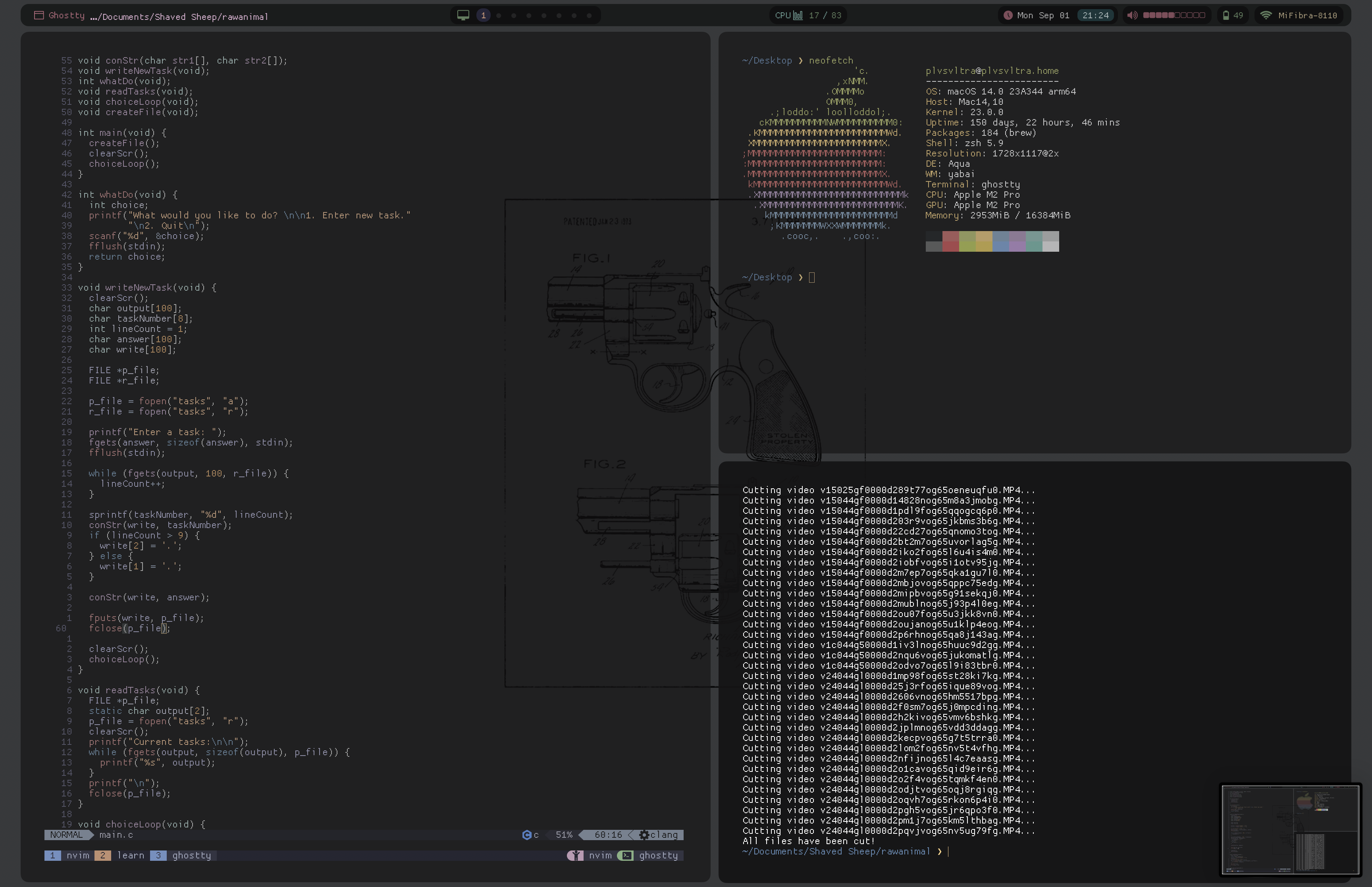
Task: Click the clang LSP gear icon in statusline
Action: click(x=644, y=835)
